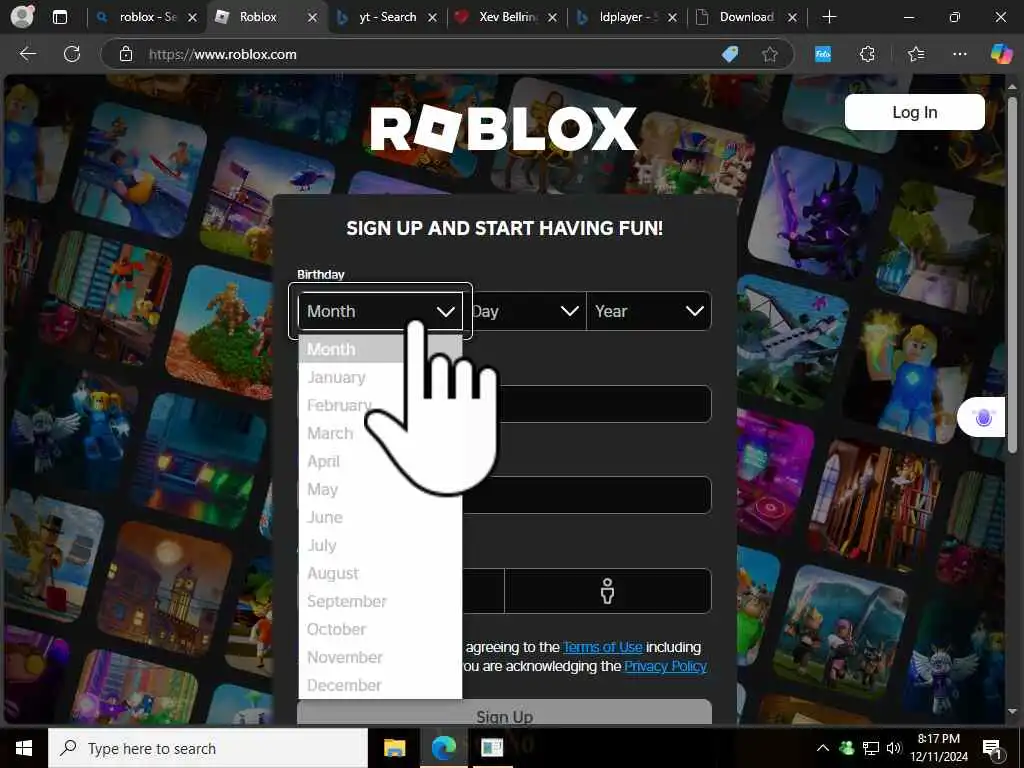Reload the page with refresh icon

(72, 54)
